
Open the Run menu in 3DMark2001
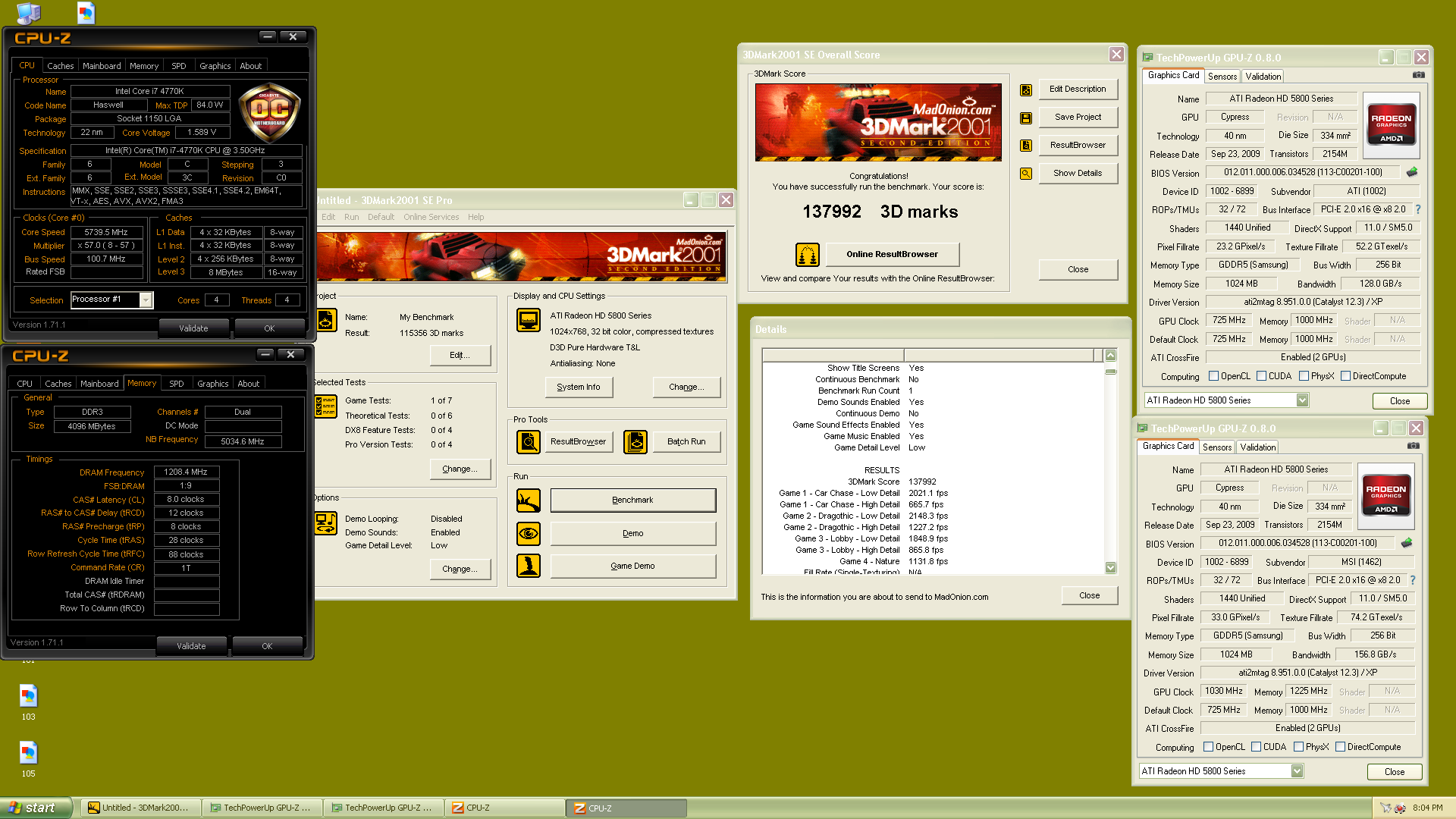click(x=351, y=217)
